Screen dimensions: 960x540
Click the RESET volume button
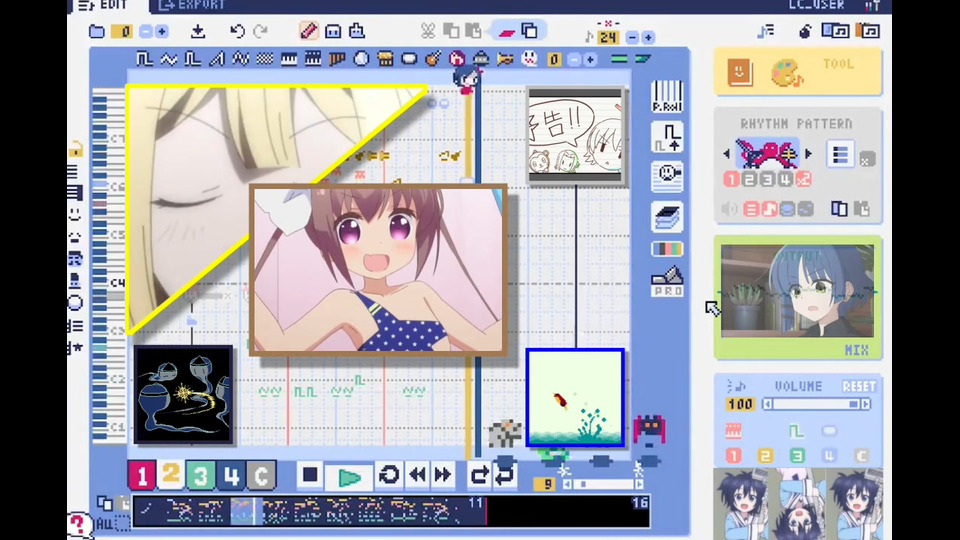point(859,386)
